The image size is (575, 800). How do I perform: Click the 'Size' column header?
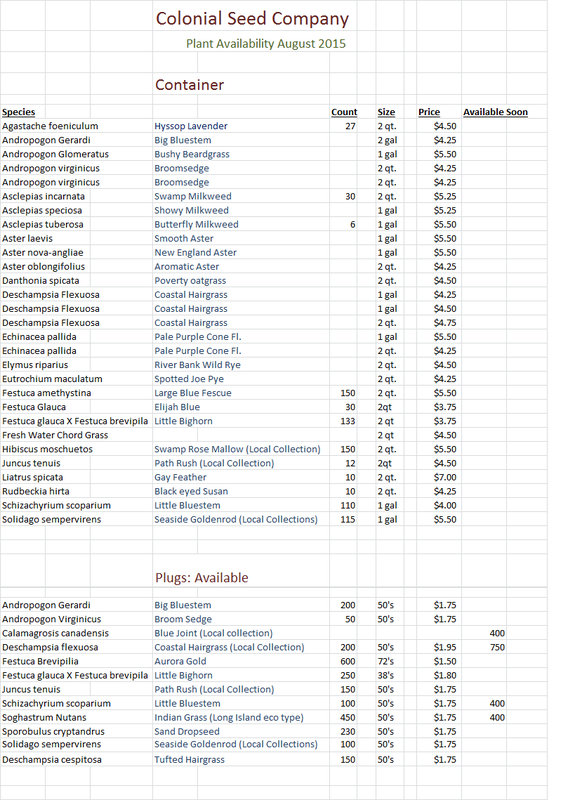pos(386,112)
